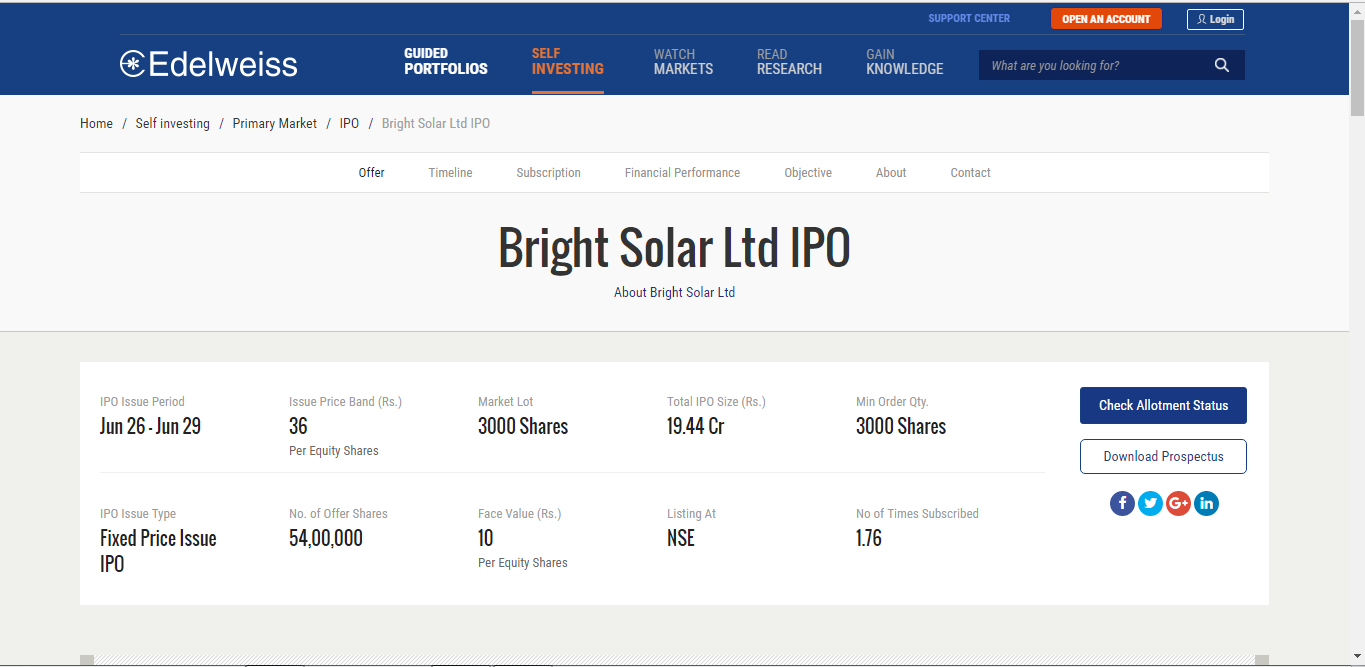Click the Support Center link
Screen dimensions: 1365x667
[x=969, y=18]
